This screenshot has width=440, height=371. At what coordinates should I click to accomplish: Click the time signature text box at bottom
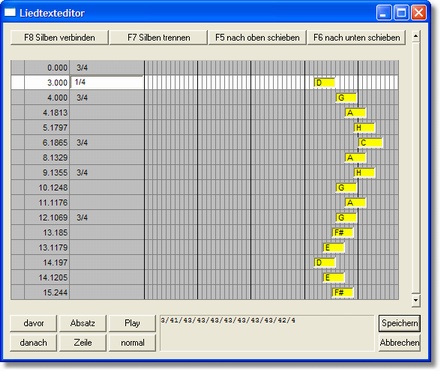[267, 333]
